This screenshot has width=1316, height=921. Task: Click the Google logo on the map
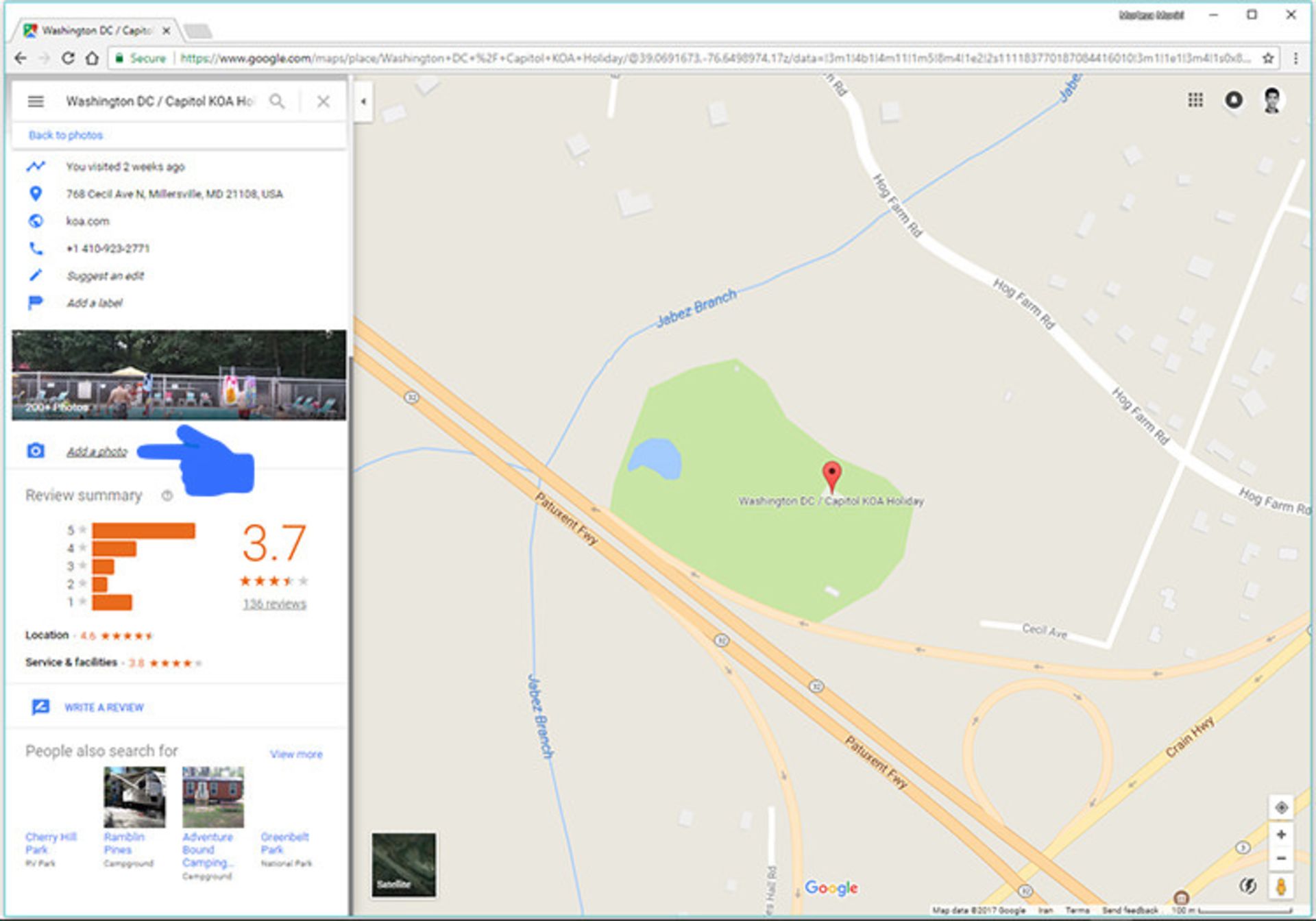(x=831, y=887)
